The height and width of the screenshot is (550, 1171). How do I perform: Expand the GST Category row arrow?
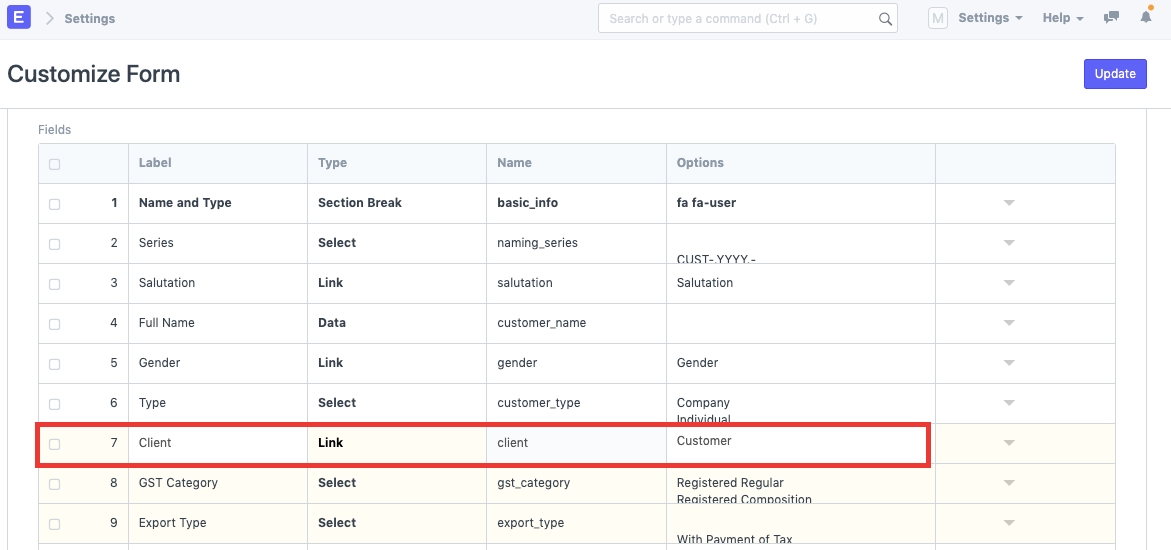point(1008,483)
